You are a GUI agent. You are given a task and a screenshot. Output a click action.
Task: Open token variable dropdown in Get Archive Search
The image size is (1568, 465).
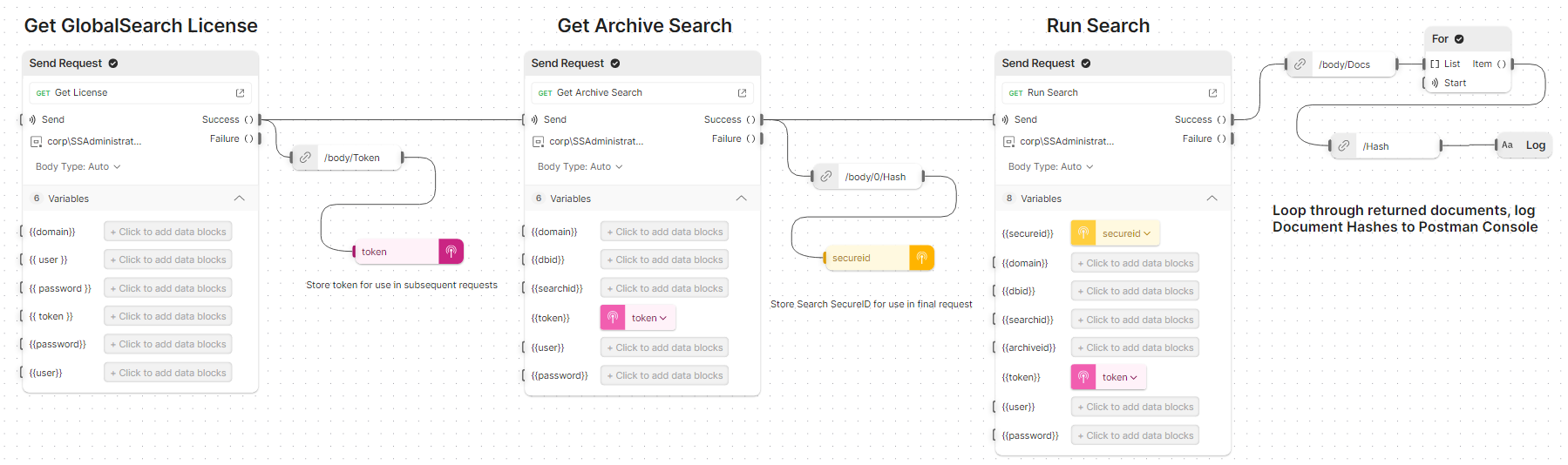649,318
